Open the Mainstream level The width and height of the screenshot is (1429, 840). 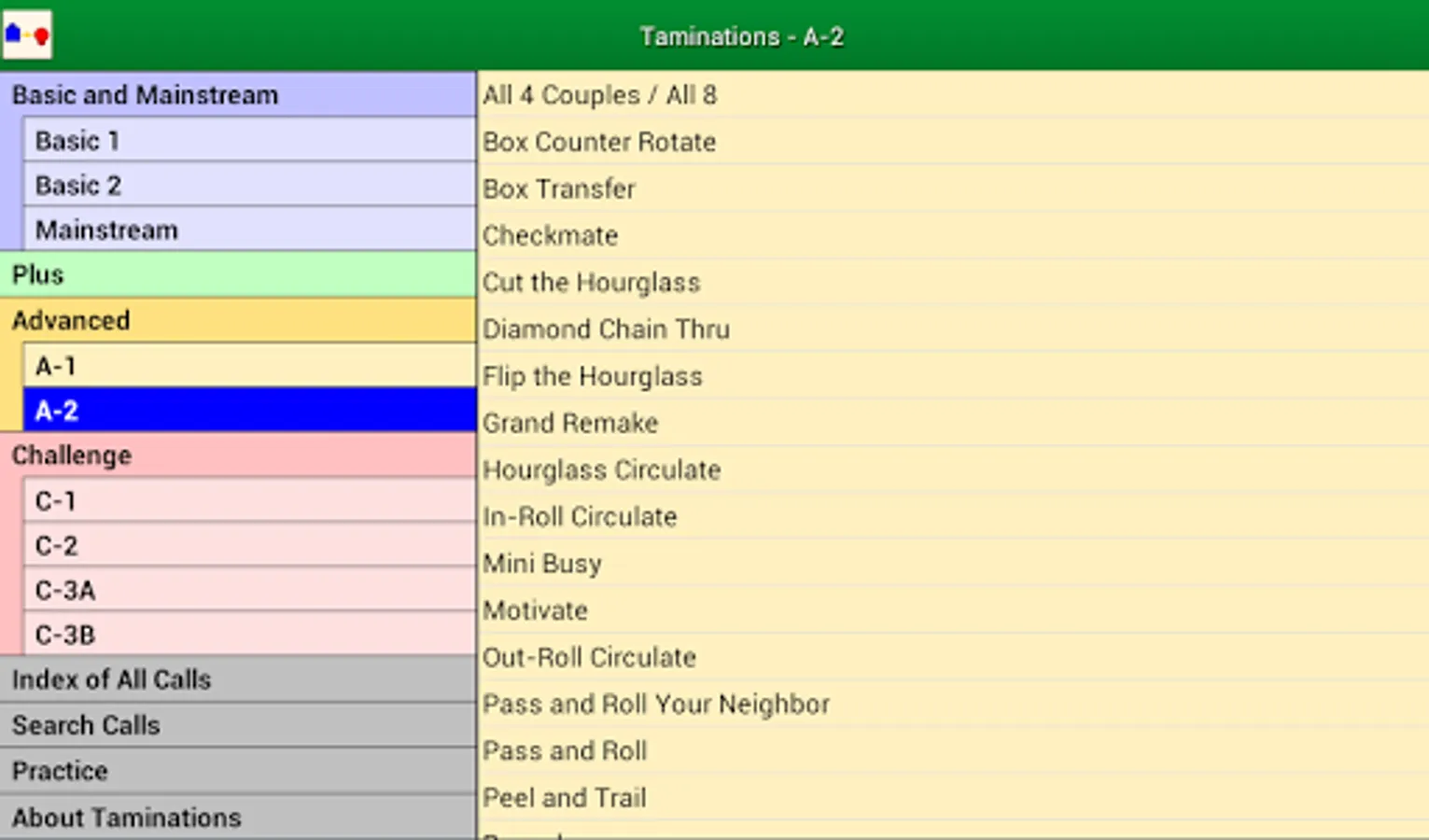(x=249, y=230)
